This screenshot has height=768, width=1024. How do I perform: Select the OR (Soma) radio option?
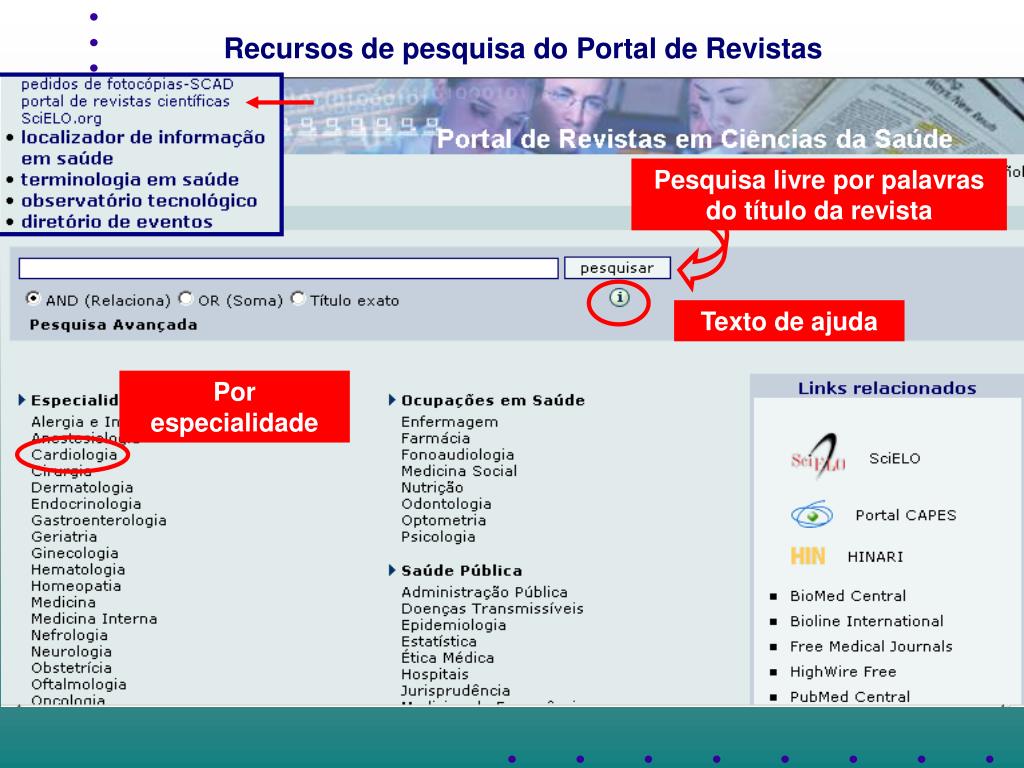pos(186,298)
